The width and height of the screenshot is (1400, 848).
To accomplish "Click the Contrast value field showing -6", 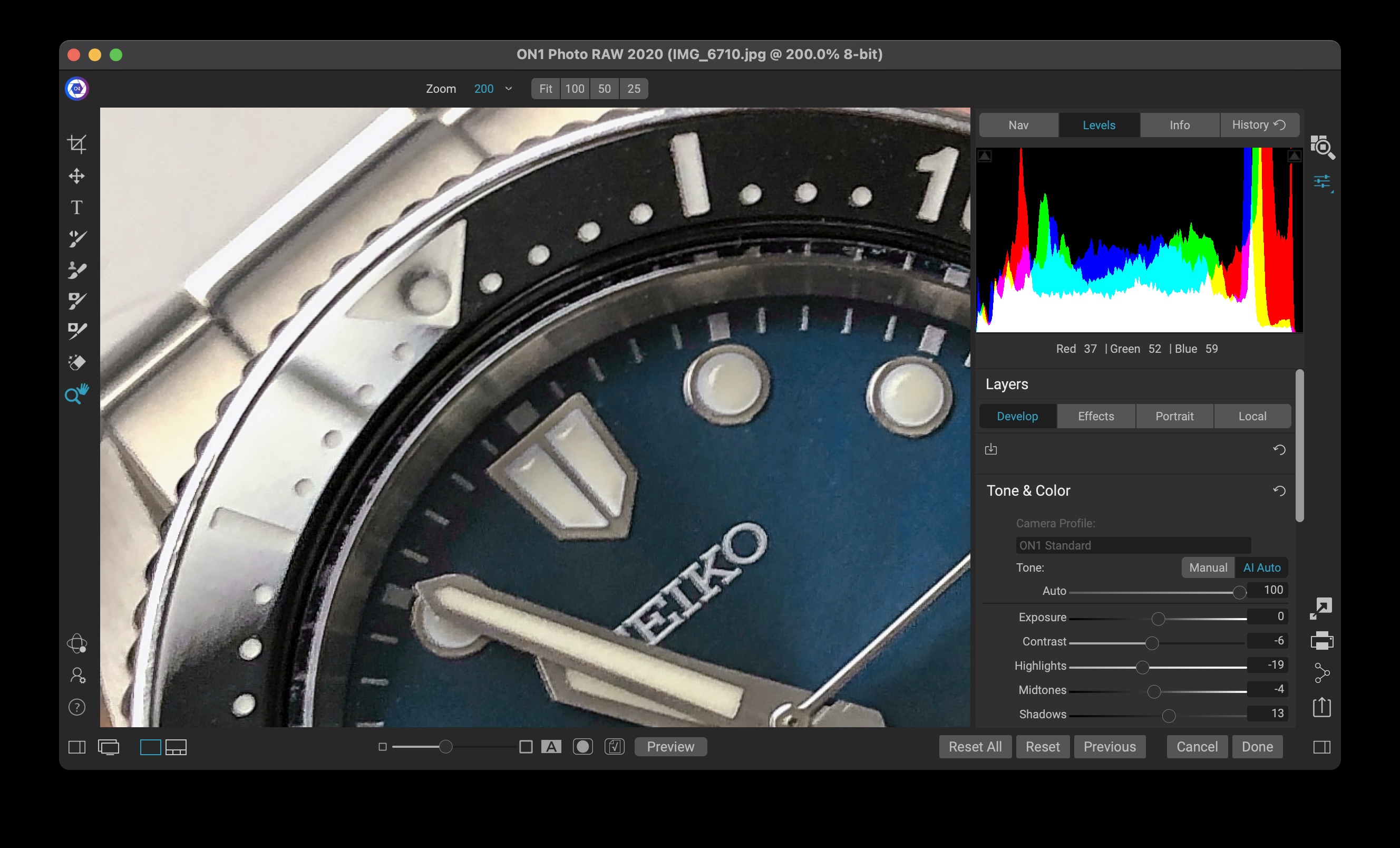I will tap(1267, 641).
